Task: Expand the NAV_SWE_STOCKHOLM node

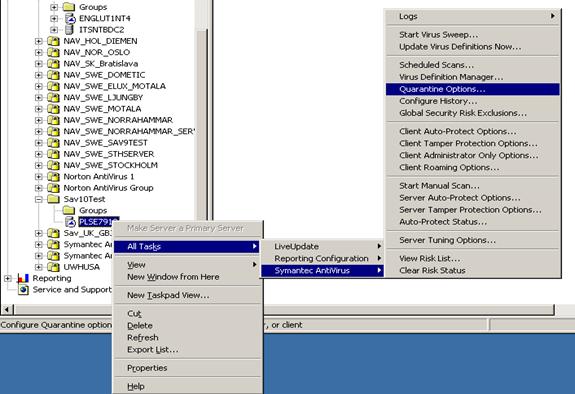Action: [x=39, y=165]
